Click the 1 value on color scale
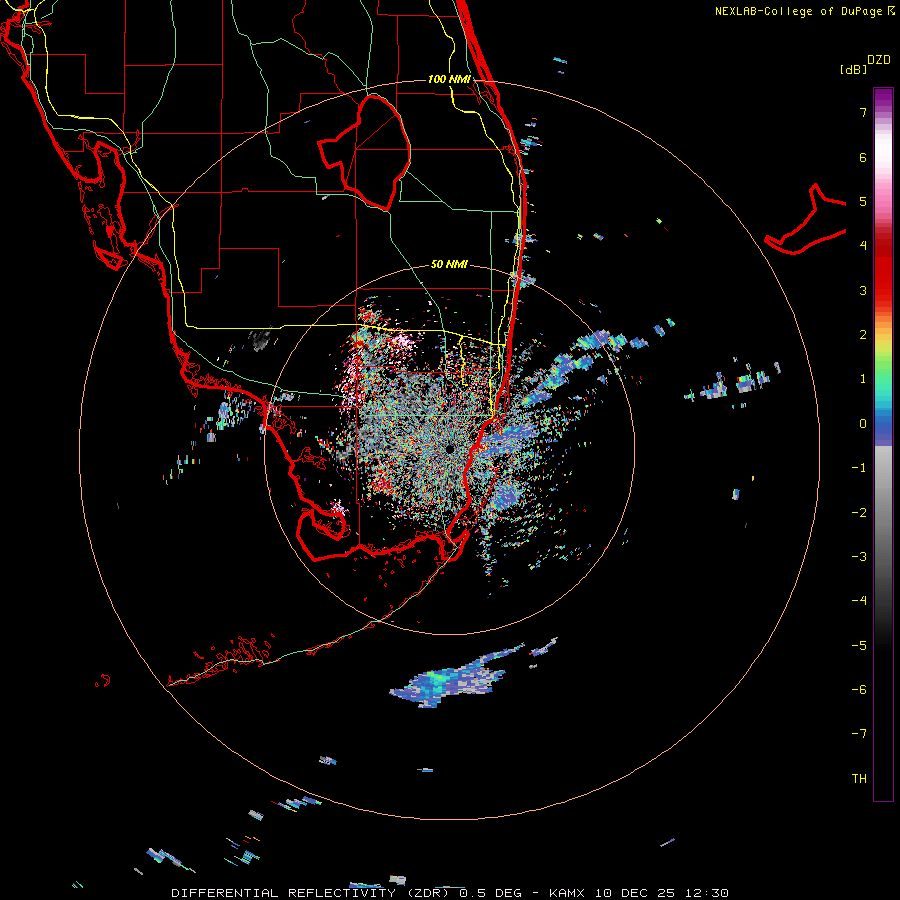 [863, 379]
